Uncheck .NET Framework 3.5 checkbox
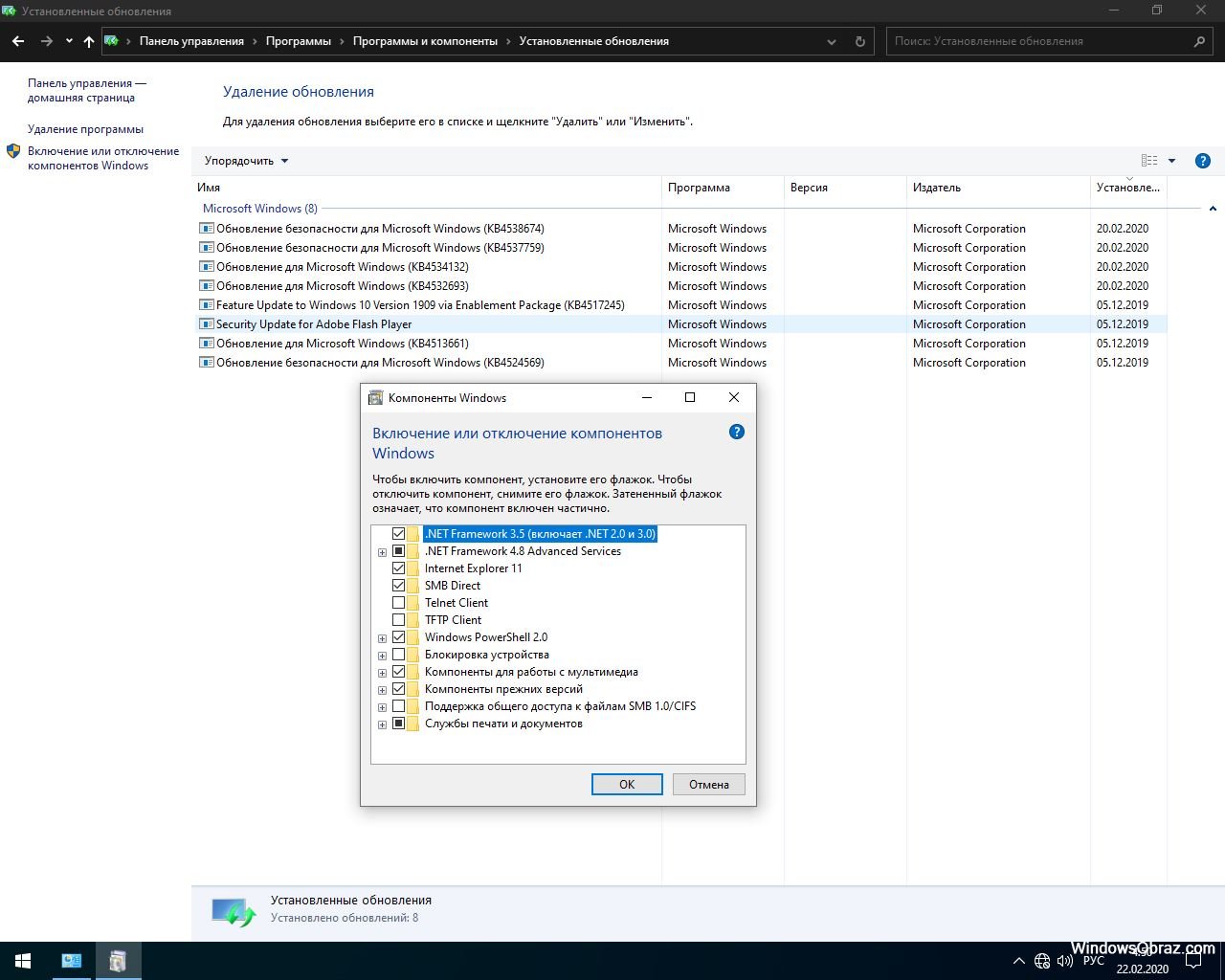Image resolution: width=1225 pixels, height=980 pixels. point(399,534)
